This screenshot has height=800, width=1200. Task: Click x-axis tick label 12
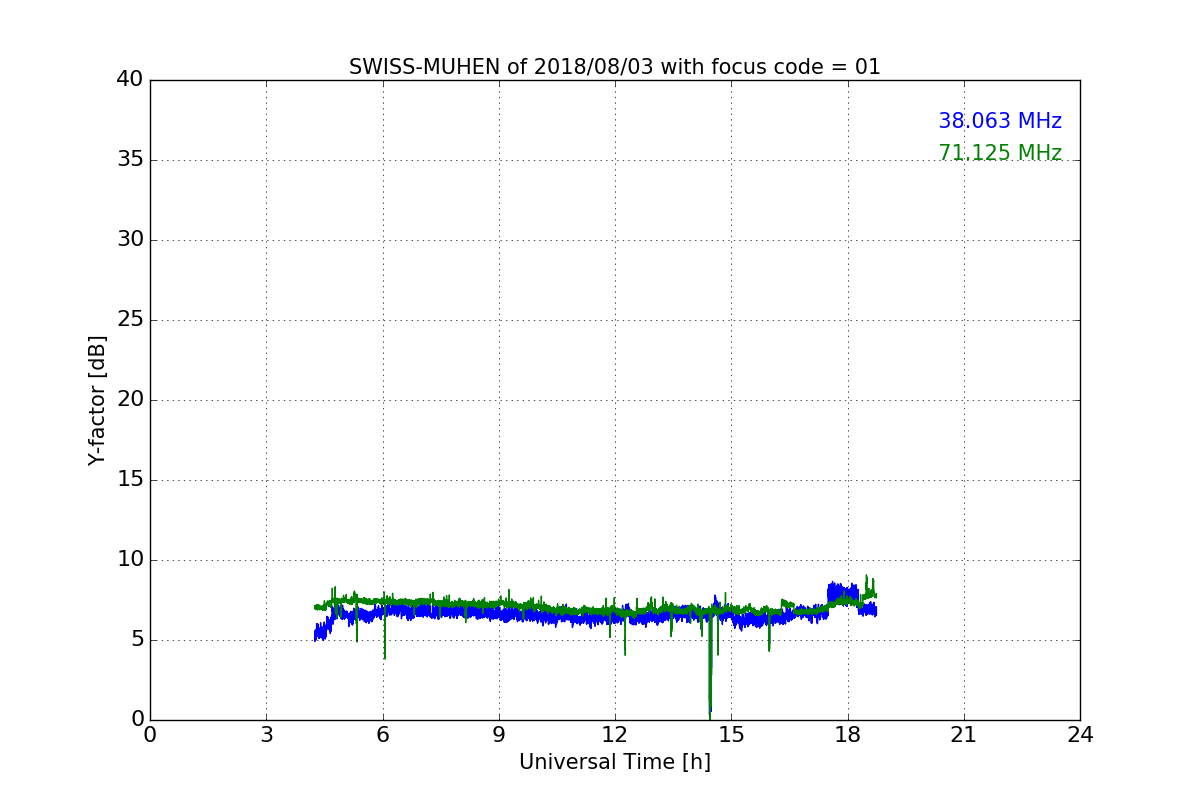coord(615,734)
